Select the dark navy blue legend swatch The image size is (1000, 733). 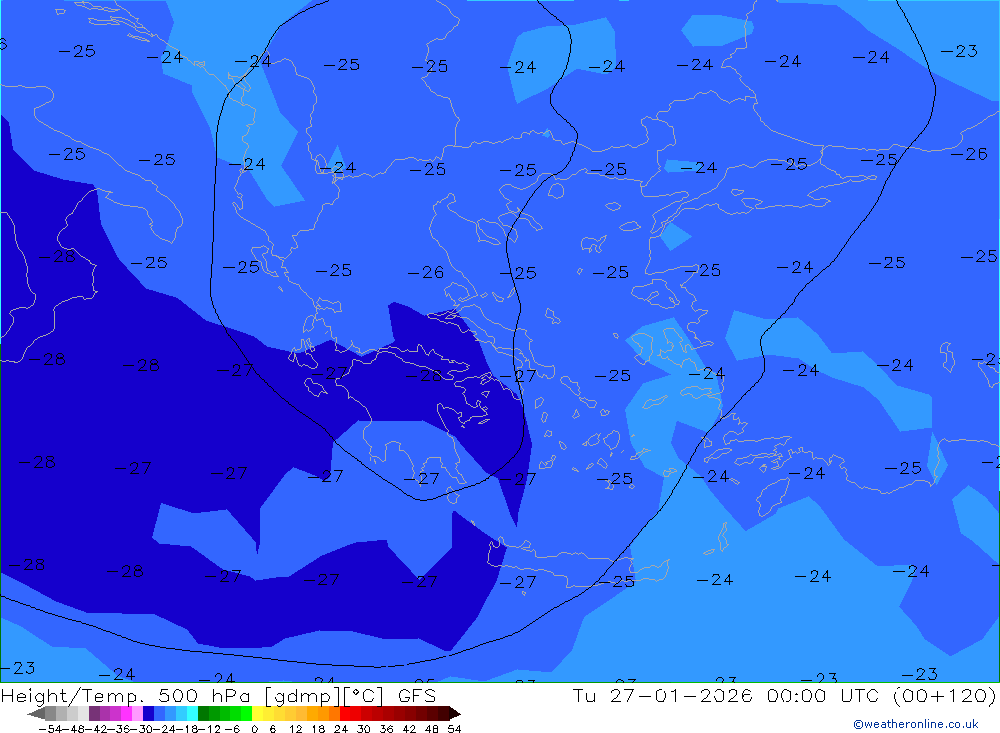(x=148, y=713)
